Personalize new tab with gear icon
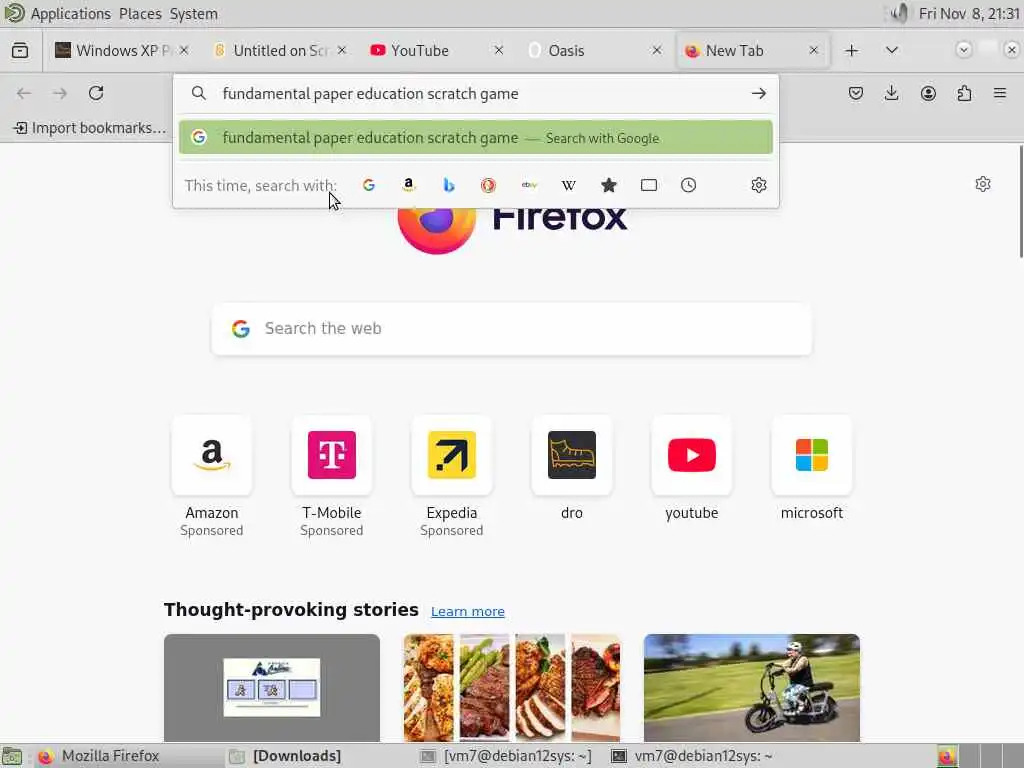The height and width of the screenshot is (768, 1024). [983, 184]
